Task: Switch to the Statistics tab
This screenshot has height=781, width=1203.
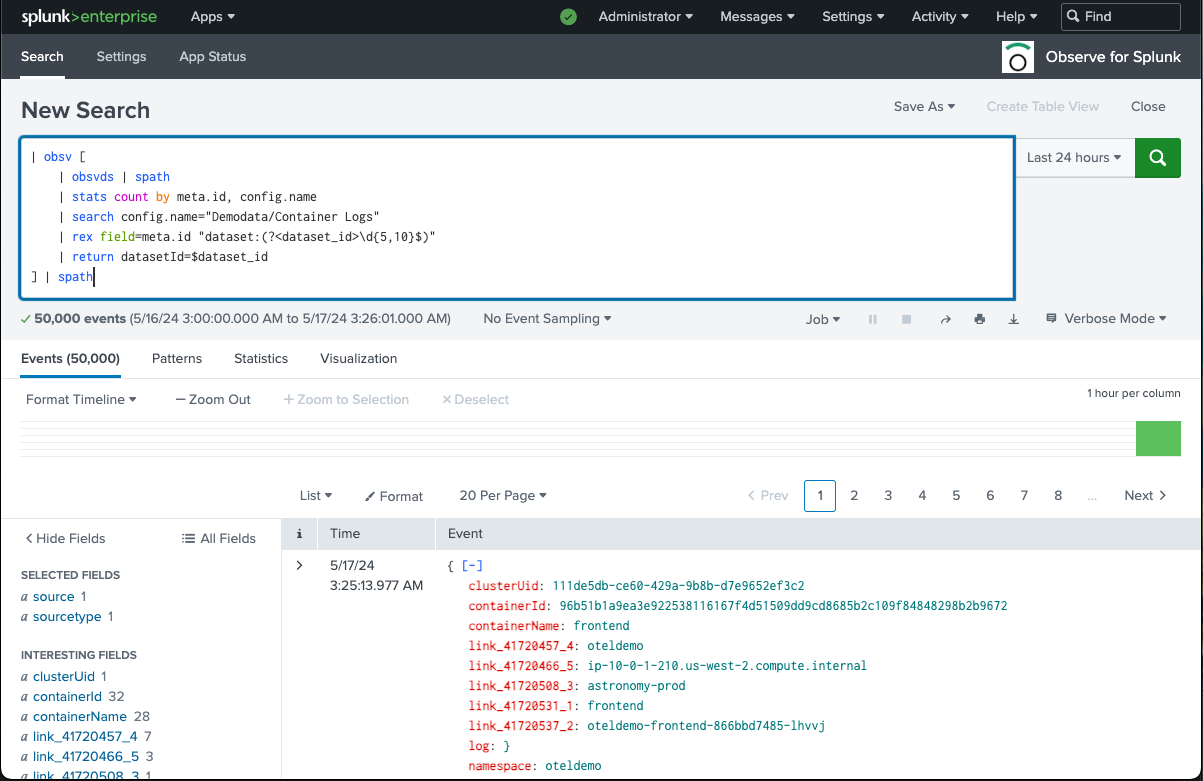Action: tap(261, 358)
